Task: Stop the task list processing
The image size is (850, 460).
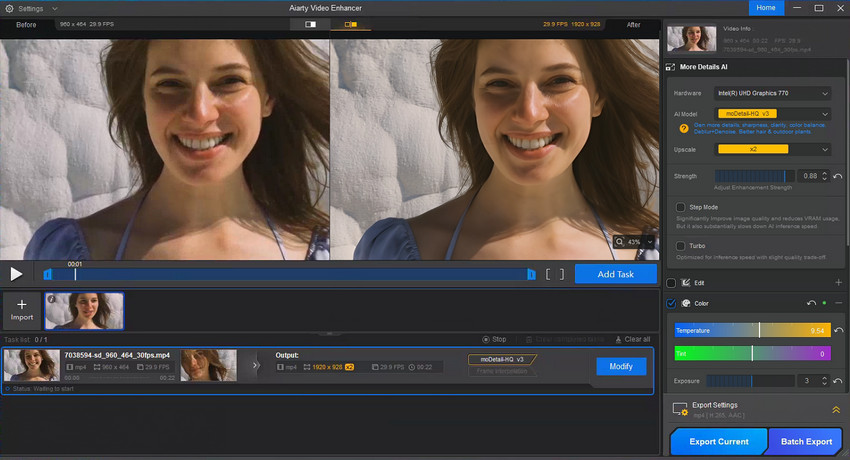Action: [x=494, y=339]
